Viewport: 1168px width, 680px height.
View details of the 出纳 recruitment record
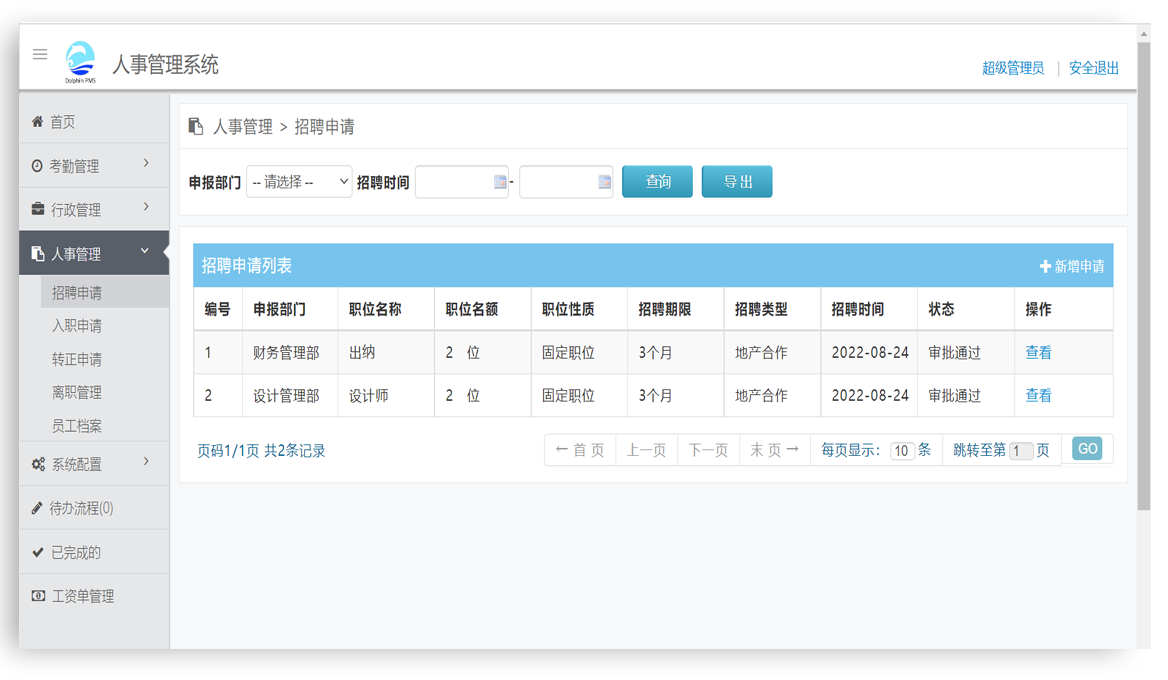click(x=1038, y=352)
